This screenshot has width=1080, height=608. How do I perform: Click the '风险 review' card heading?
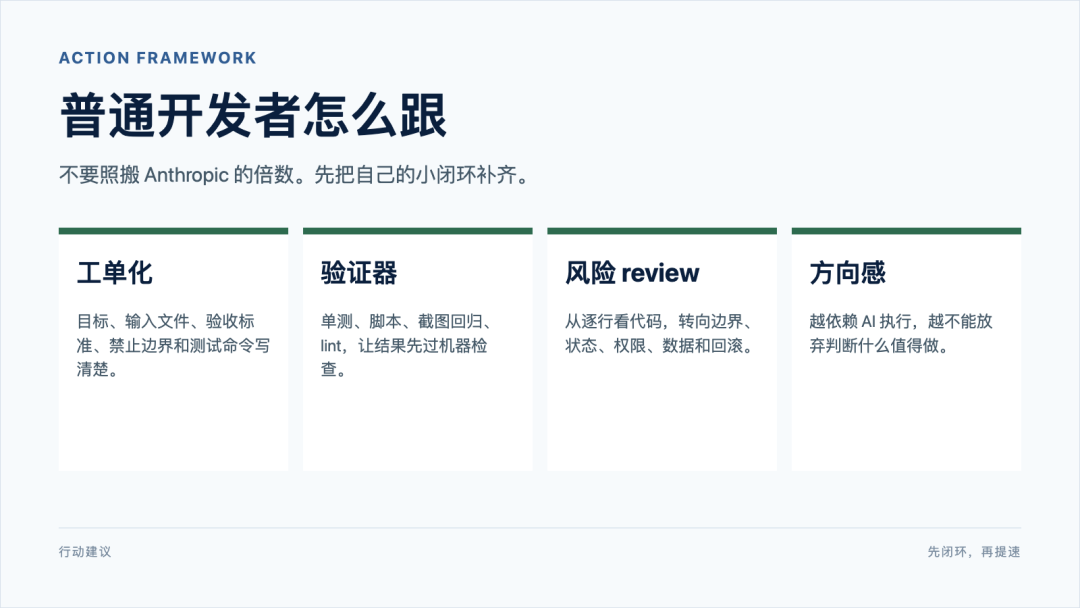[632, 273]
